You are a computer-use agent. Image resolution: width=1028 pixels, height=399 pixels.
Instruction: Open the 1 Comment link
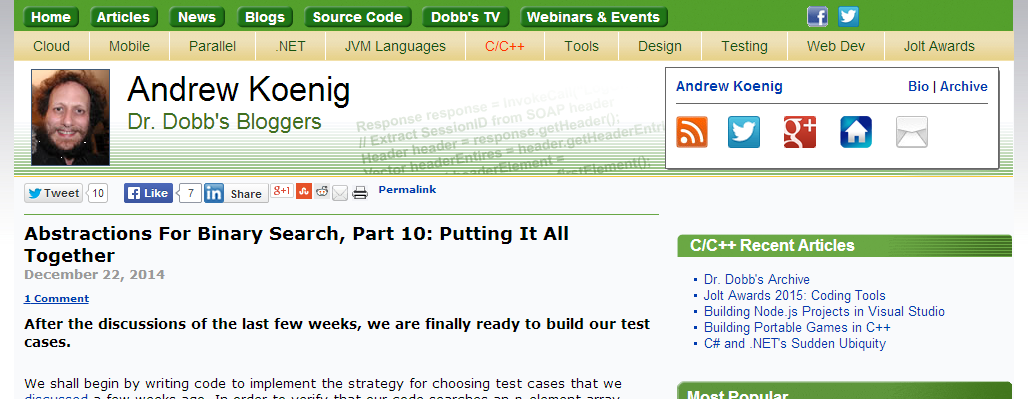[x=56, y=299]
